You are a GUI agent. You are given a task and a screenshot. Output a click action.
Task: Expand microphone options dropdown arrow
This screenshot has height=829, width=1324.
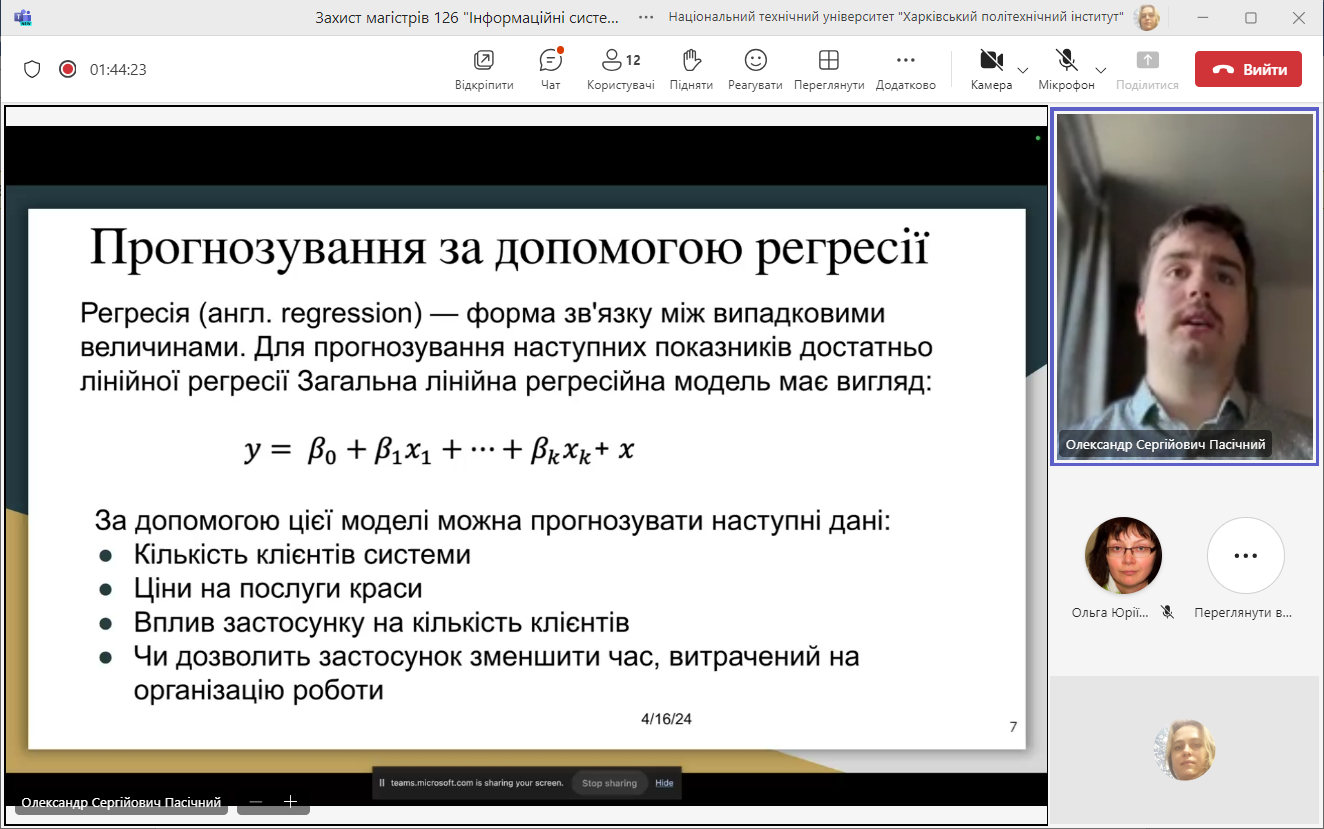[x=1100, y=70]
